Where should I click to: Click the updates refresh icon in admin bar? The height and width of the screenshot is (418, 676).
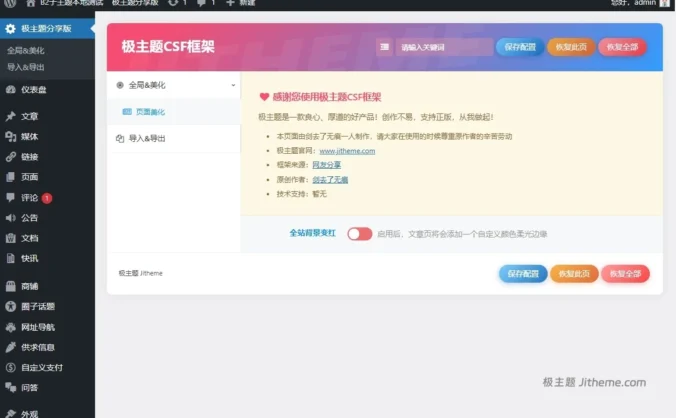pos(173,3)
